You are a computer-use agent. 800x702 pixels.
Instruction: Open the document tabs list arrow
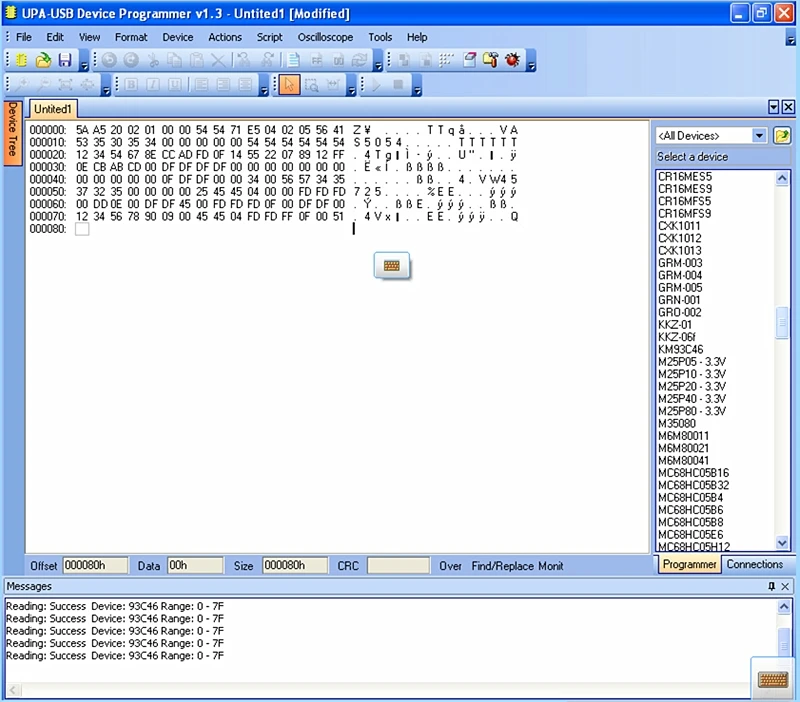tap(773, 107)
